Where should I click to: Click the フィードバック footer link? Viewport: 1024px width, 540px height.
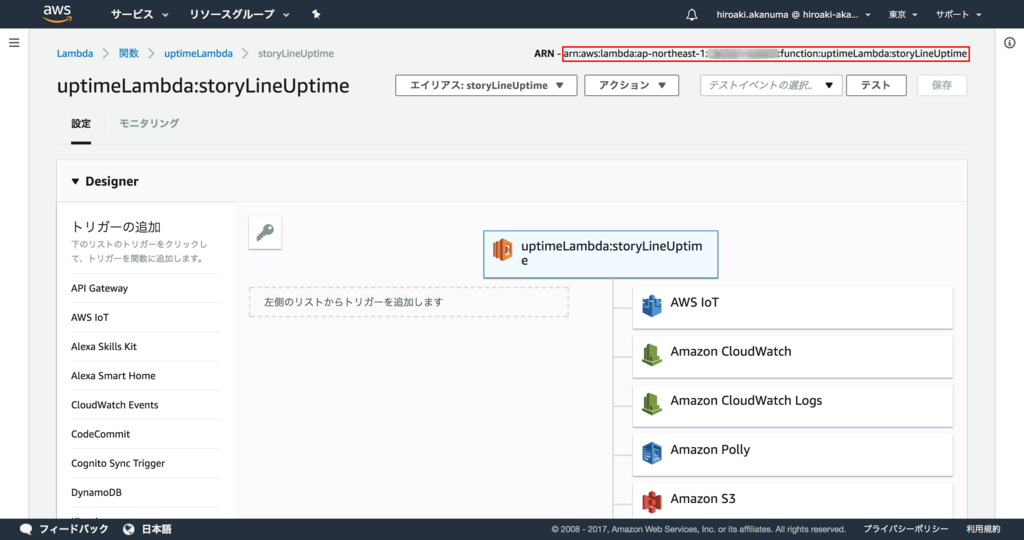click(x=73, y=529)
